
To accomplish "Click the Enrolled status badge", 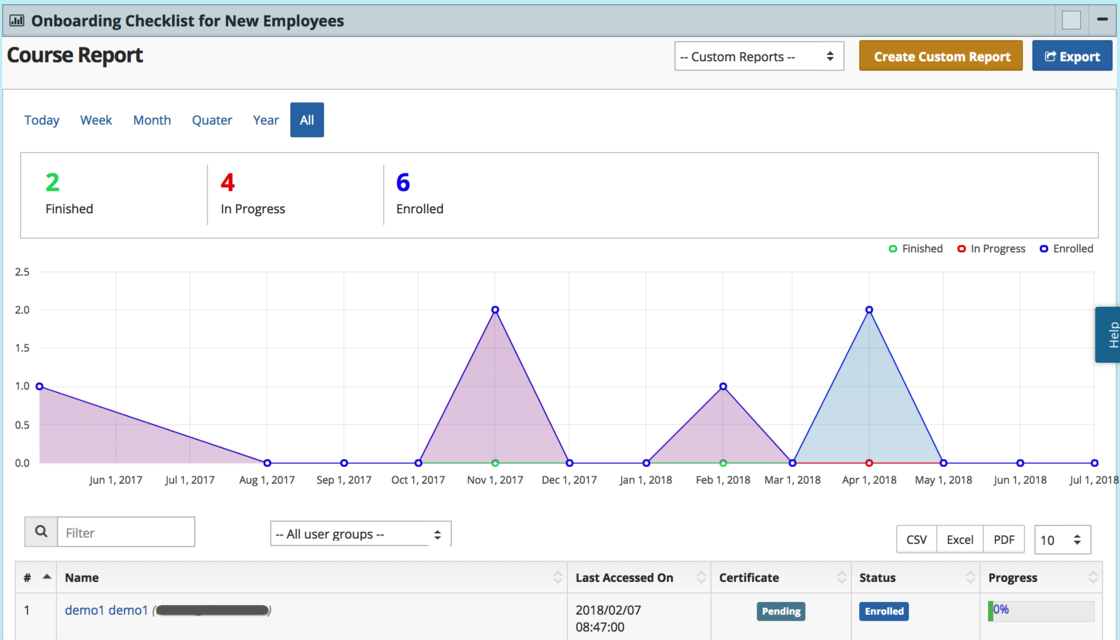I will (884, 611).
